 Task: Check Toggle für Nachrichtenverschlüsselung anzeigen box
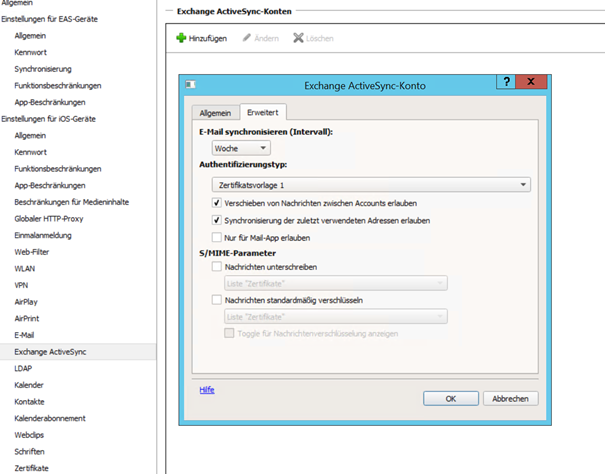229,333
